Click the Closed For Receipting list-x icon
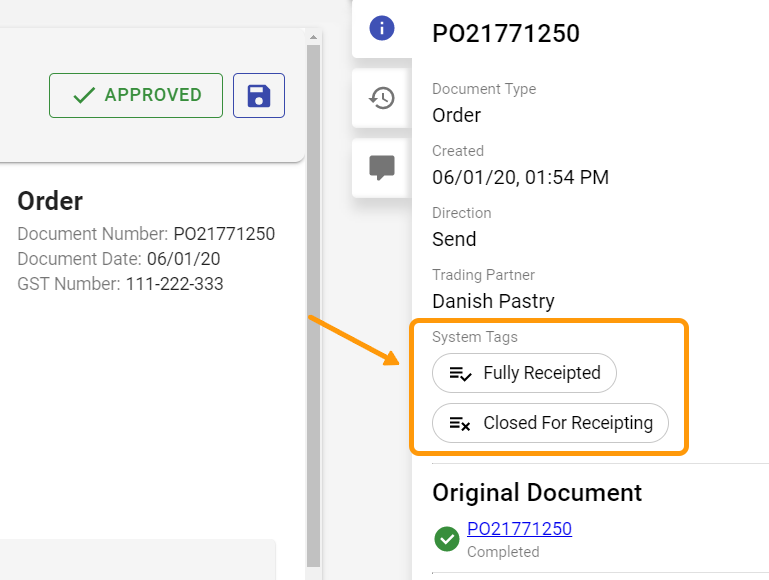Viewport: 769px width, 580px height. tap(460, 423)
